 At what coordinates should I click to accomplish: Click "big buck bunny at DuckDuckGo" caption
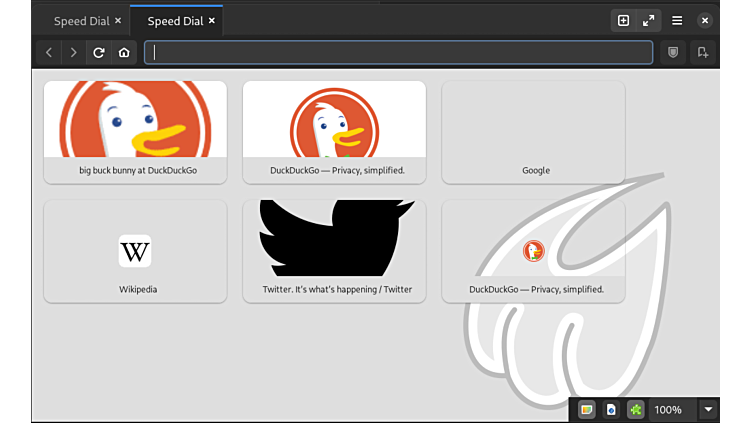138,170
